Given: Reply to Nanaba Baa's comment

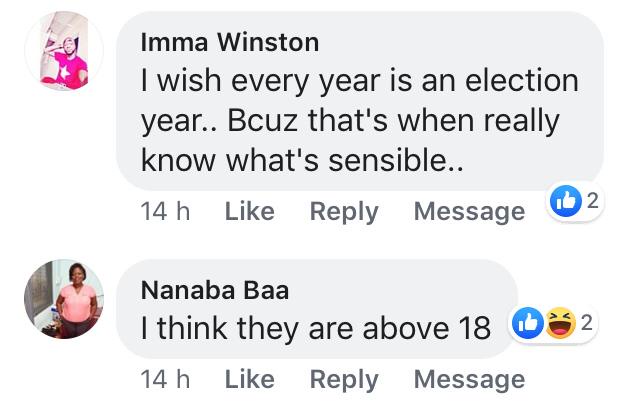Looking at the screenshot, I should (x=344, y=379).
